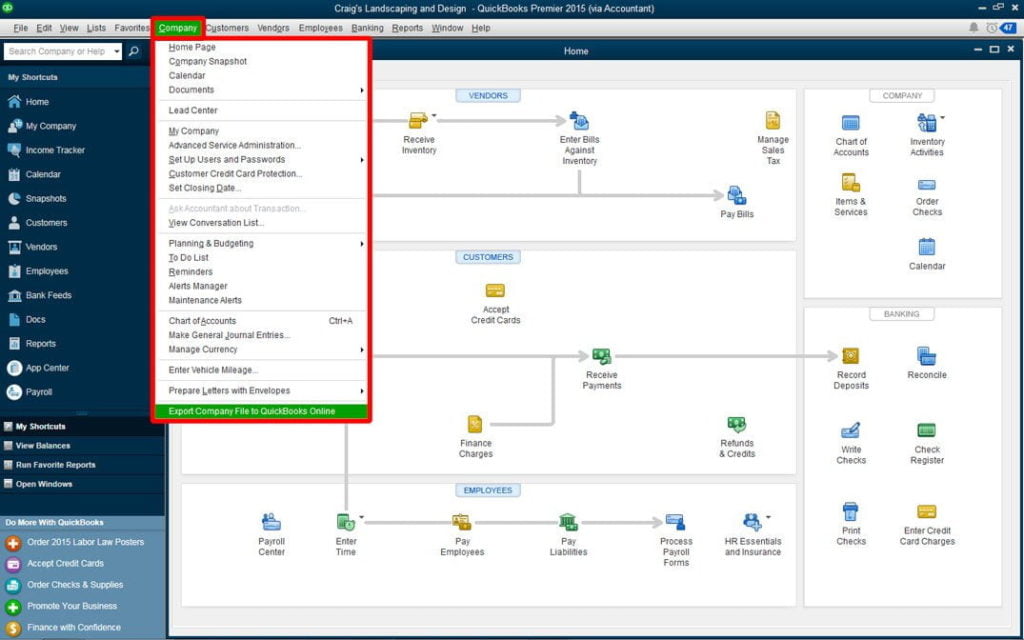Click the search magnifier button
This screenshot has width=1024, height=640.
coord(134,51)
